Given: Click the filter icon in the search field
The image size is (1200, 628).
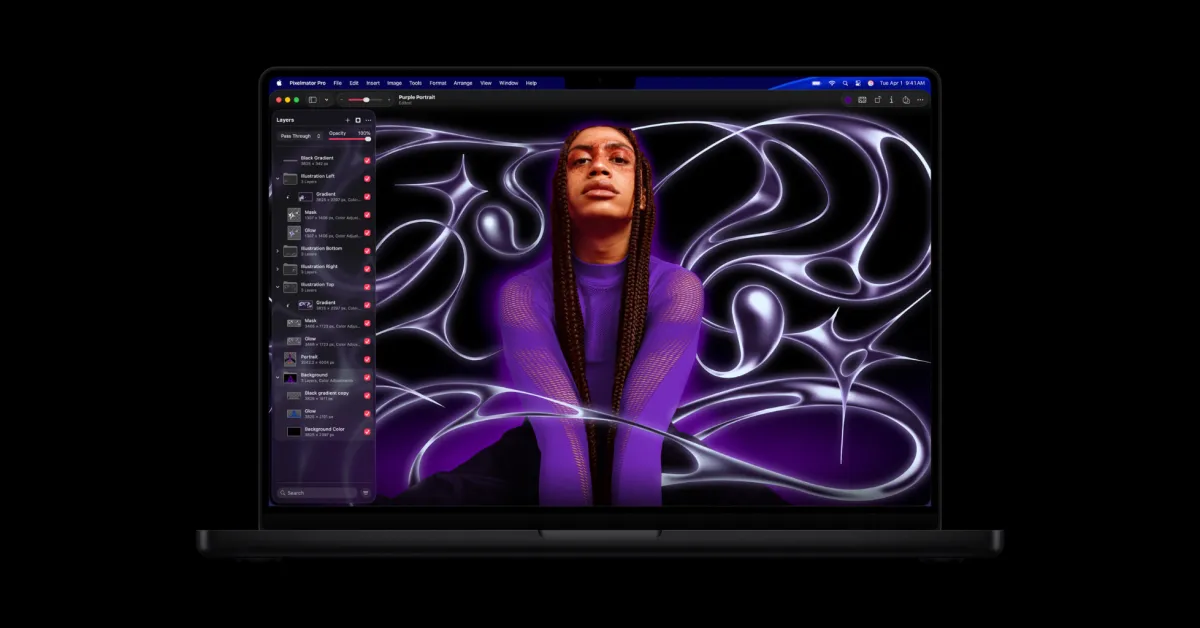Looking at the screenshot, I should click(x=364, y=493).
